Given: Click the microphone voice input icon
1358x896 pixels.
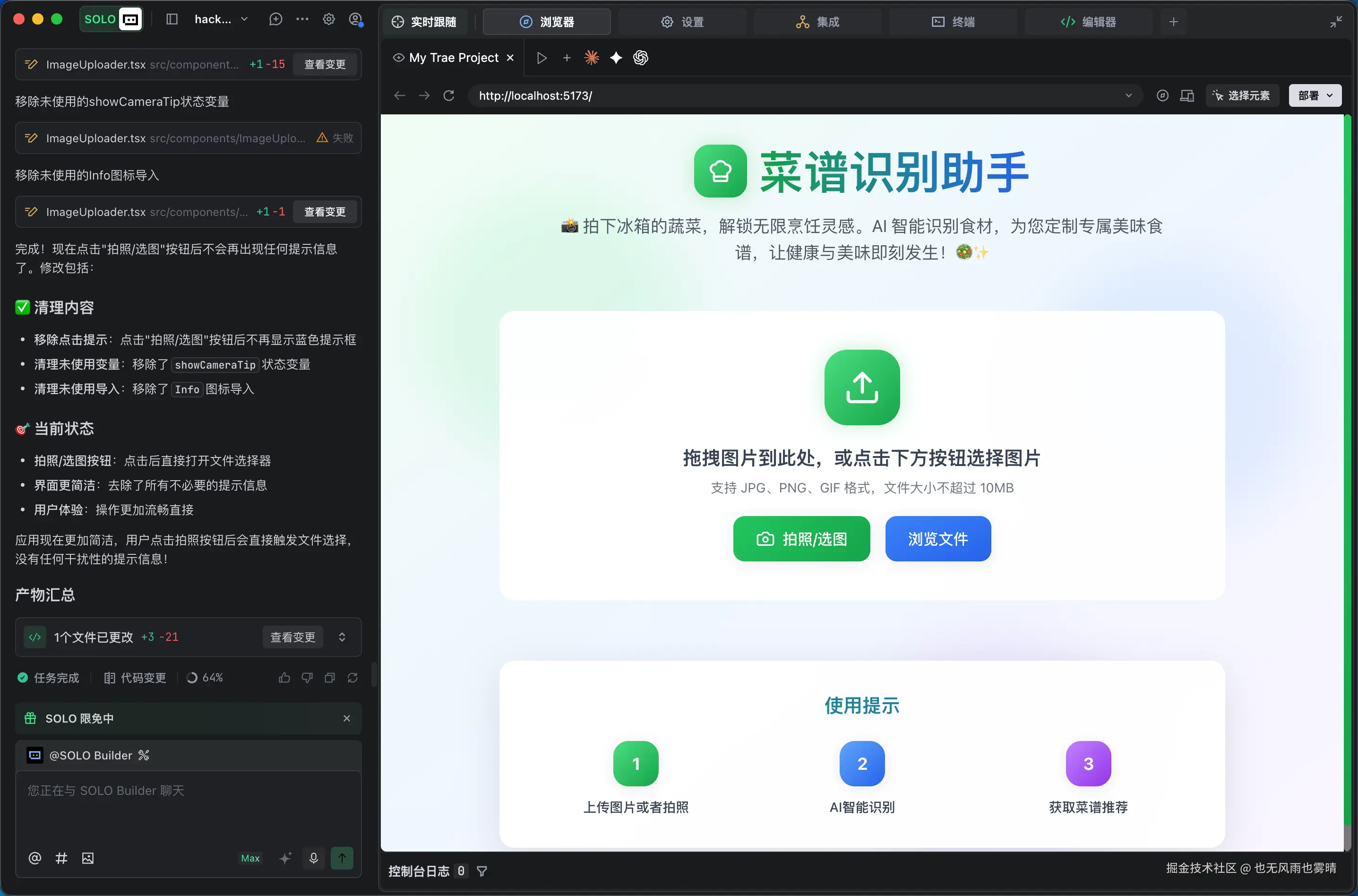Looking at the screenshot, I should (313, 858).
